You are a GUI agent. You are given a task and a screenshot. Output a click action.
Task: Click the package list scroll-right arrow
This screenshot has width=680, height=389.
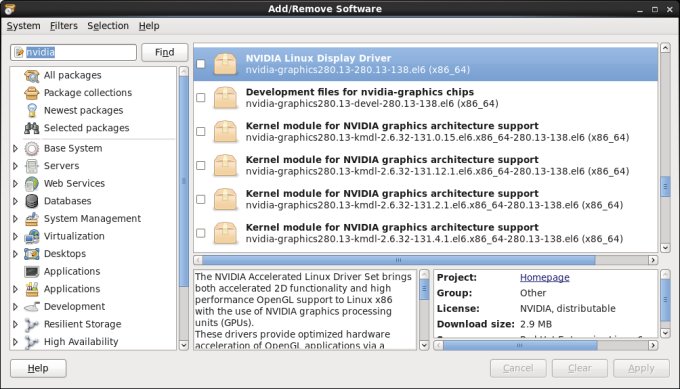653,260
